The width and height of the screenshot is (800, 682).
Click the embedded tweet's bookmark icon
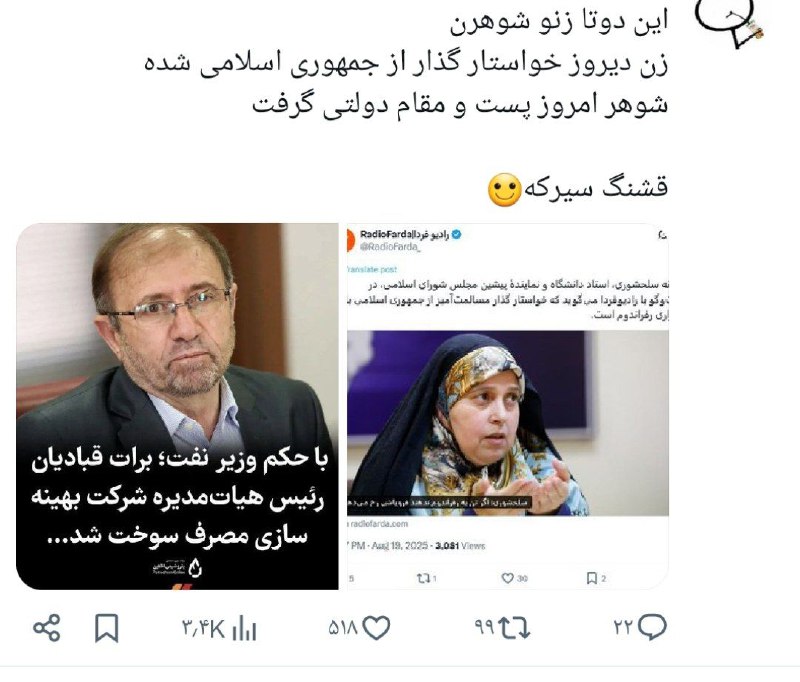click(x=592, y=578)
